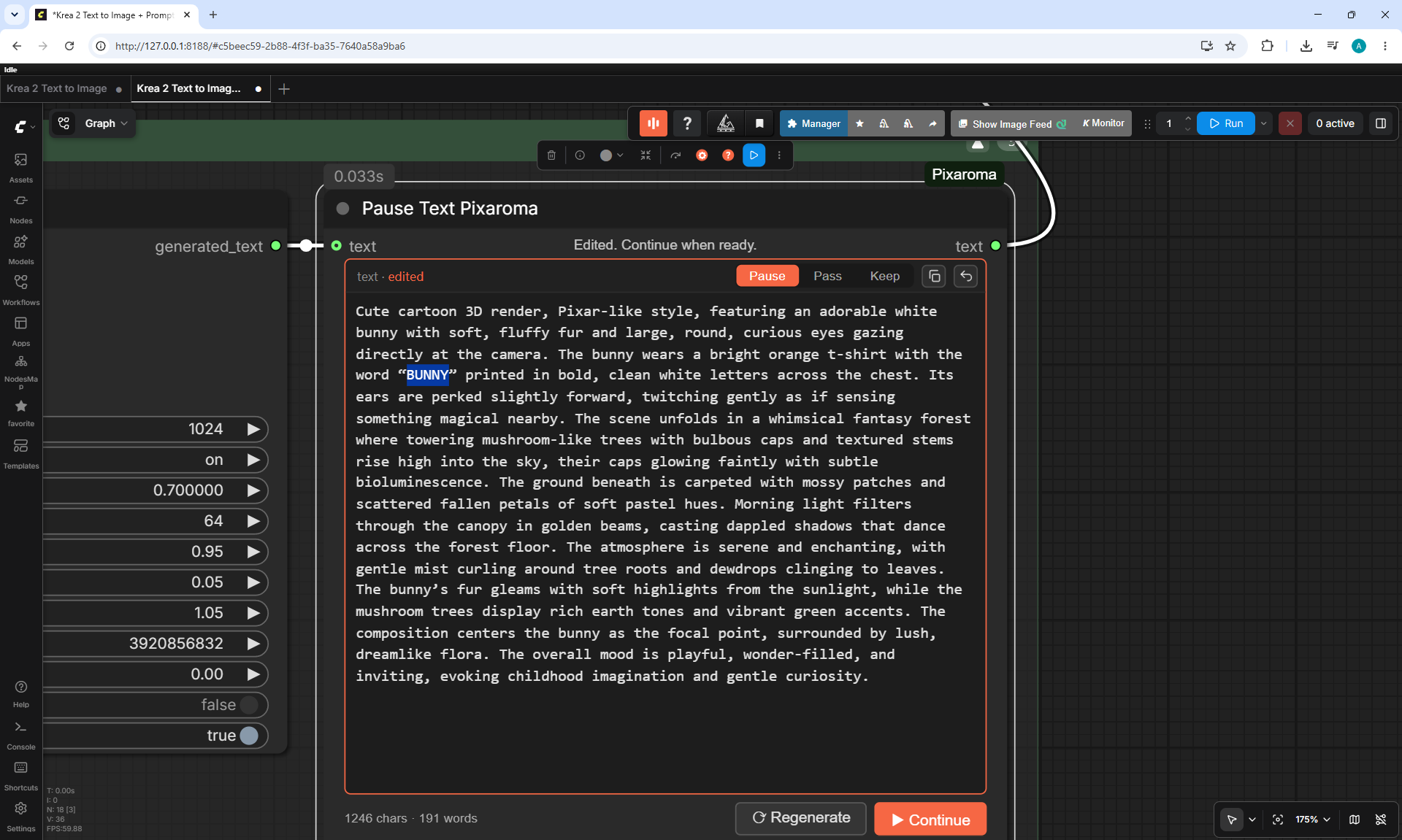The width and height of the screenshot is (1402, 840).
Task: Click the 1024 value arrow
Action: point(253,429)
